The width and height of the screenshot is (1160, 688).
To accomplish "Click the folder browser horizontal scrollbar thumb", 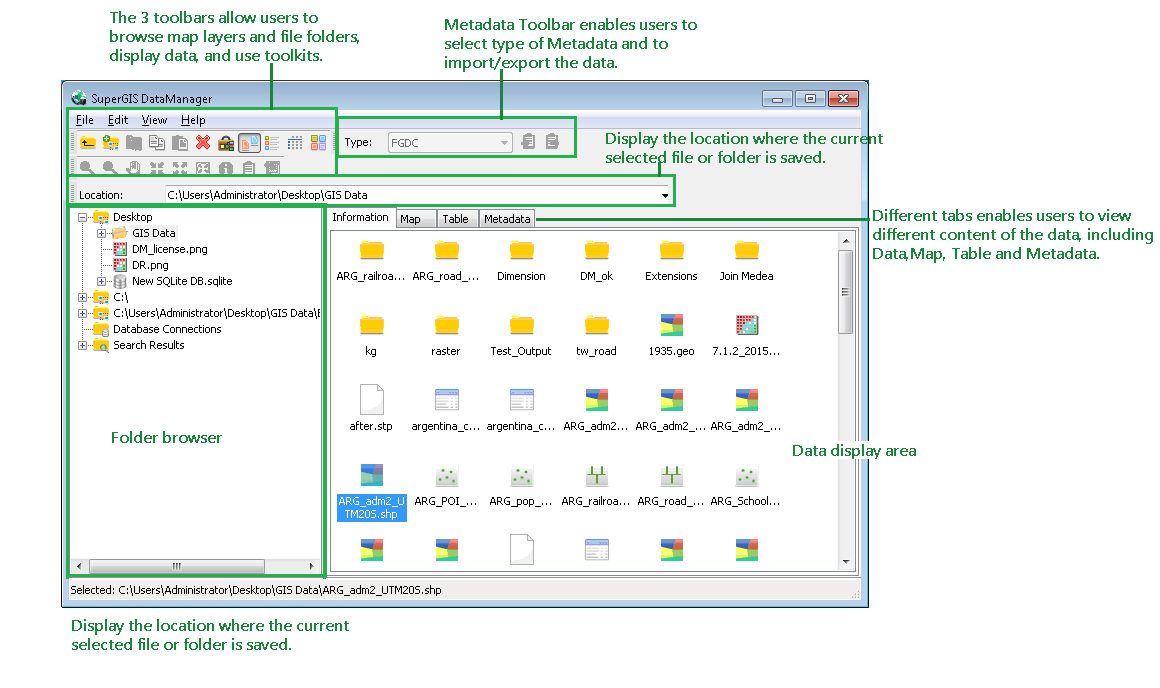I will coord(177,566).
